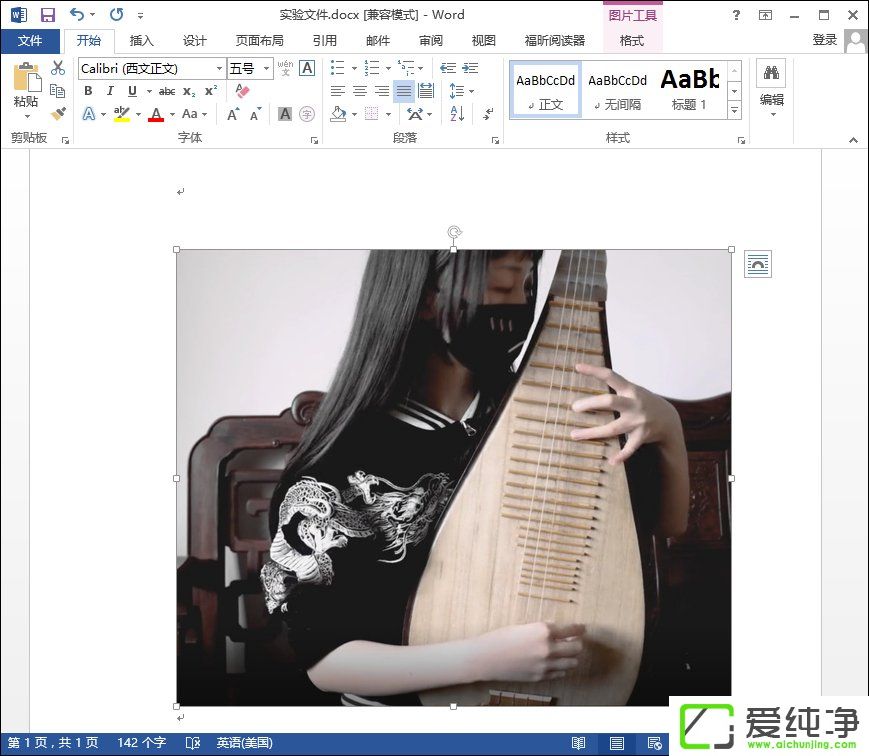Click the red font color swatch
The width and height of the screenshot is (869, 756).
click(x=155, y=115)
